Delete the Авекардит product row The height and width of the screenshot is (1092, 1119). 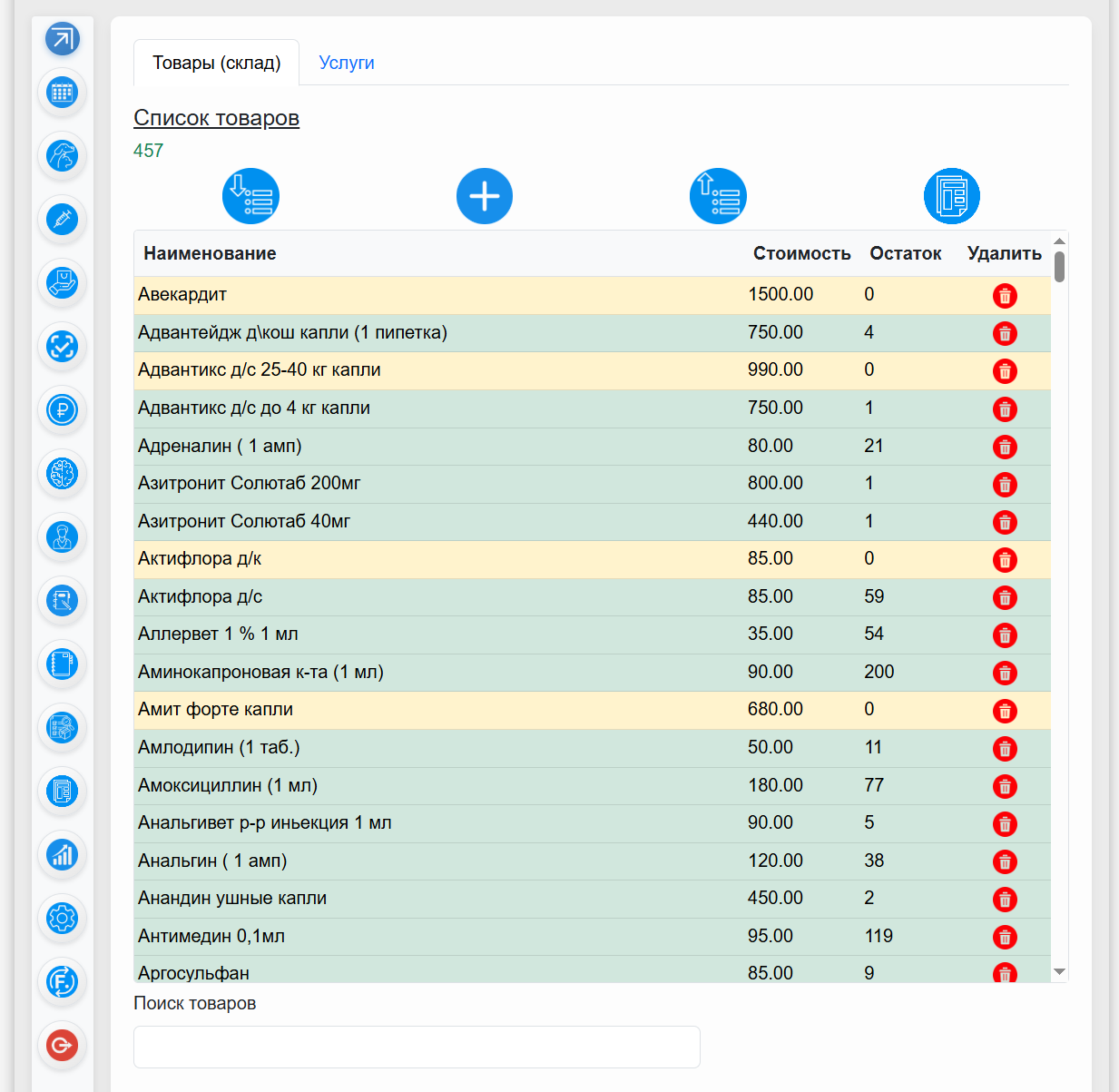tap(1005, 296)
